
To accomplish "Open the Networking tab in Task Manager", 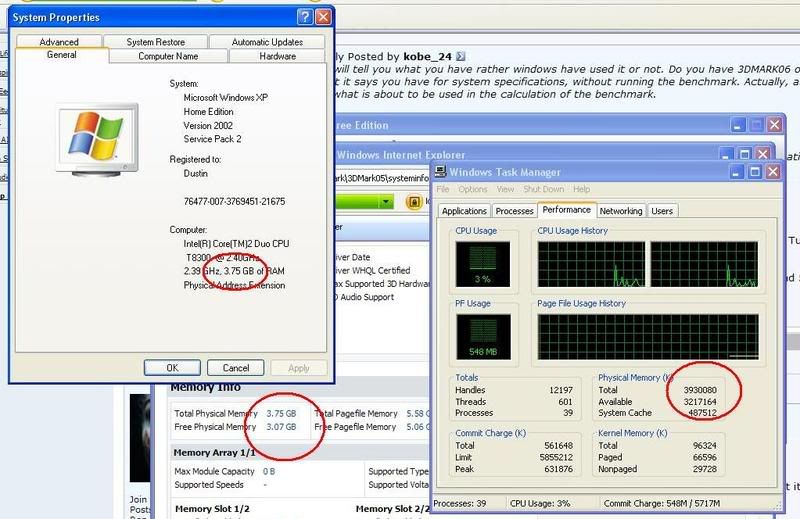I will (621, 211).
